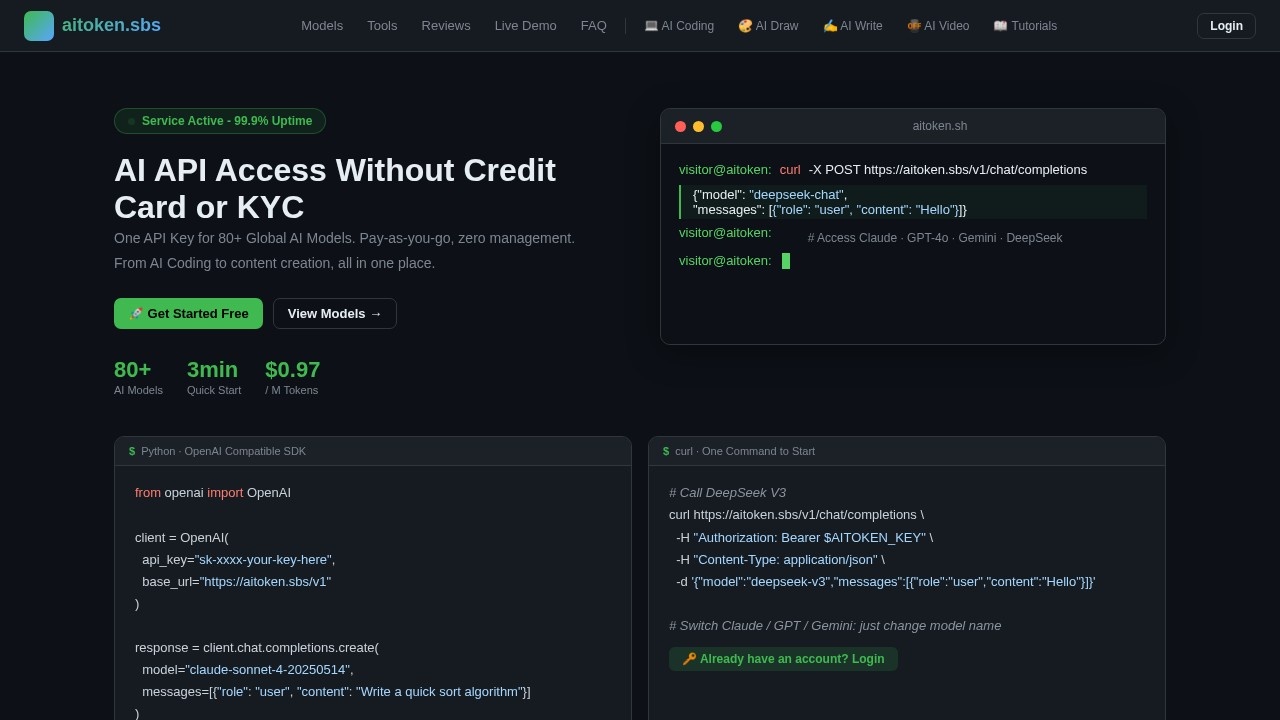The image size is (1280, 720).
Task: Click the aitoken.sbs gradient logo icon
Action: pyautogui.click(x=39, y=26)
